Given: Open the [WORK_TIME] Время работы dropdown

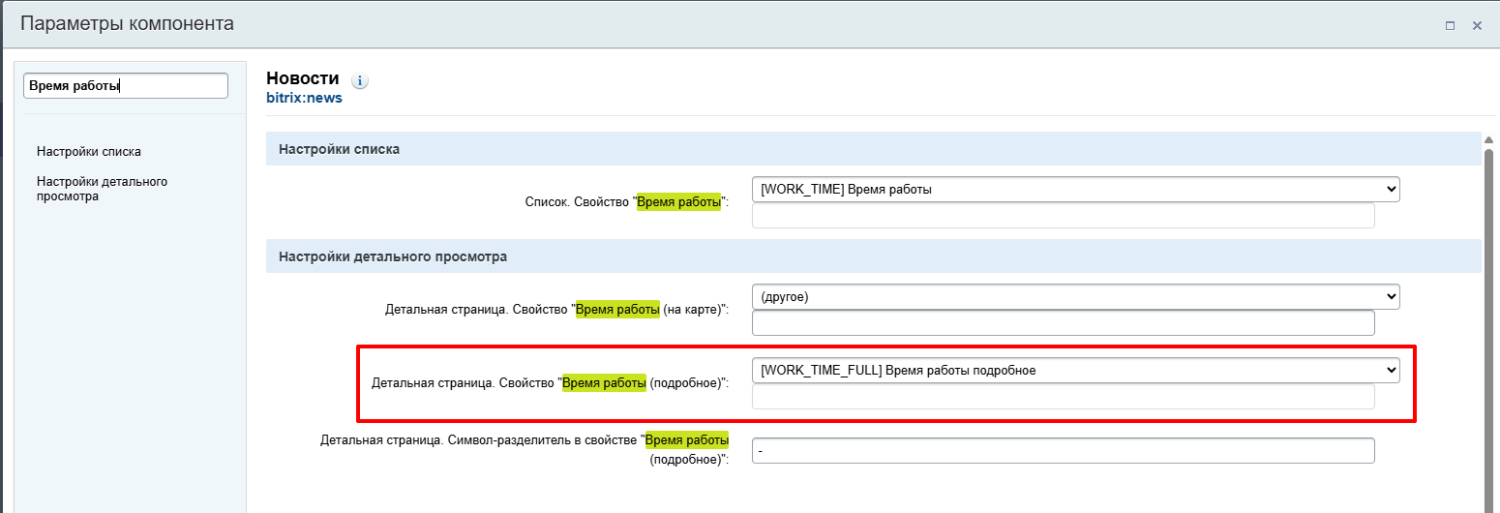Looking at the screenshot, I should (x=1075, y=189).
